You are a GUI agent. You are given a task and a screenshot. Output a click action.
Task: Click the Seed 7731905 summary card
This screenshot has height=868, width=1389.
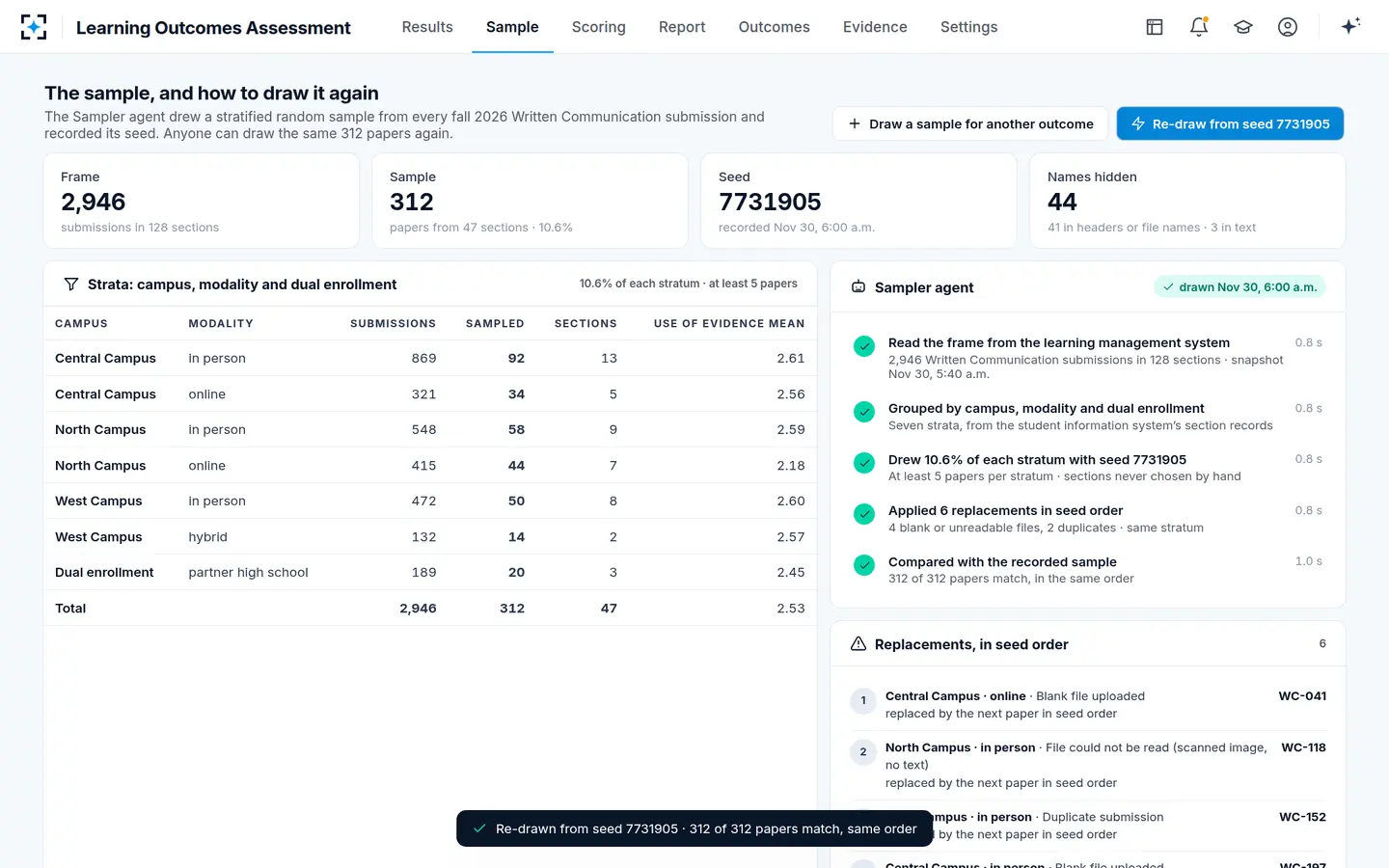[x=858, y=201]
